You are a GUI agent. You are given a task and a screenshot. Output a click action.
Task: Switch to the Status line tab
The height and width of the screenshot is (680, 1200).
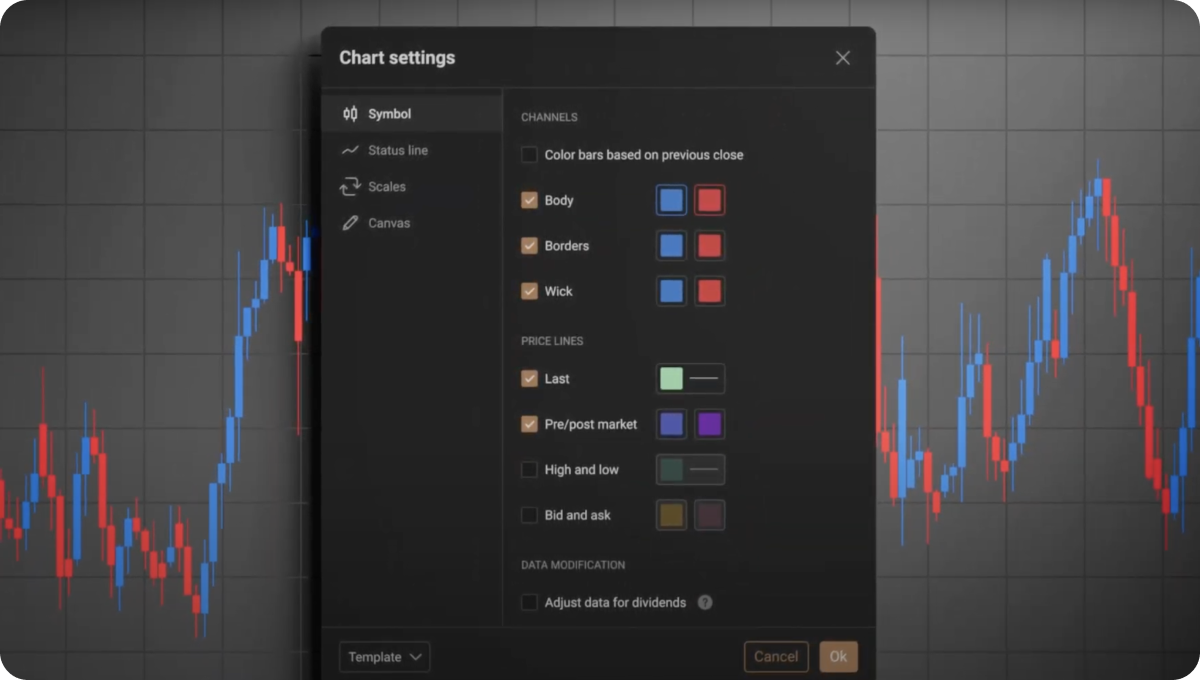click(x=397, y=150)
